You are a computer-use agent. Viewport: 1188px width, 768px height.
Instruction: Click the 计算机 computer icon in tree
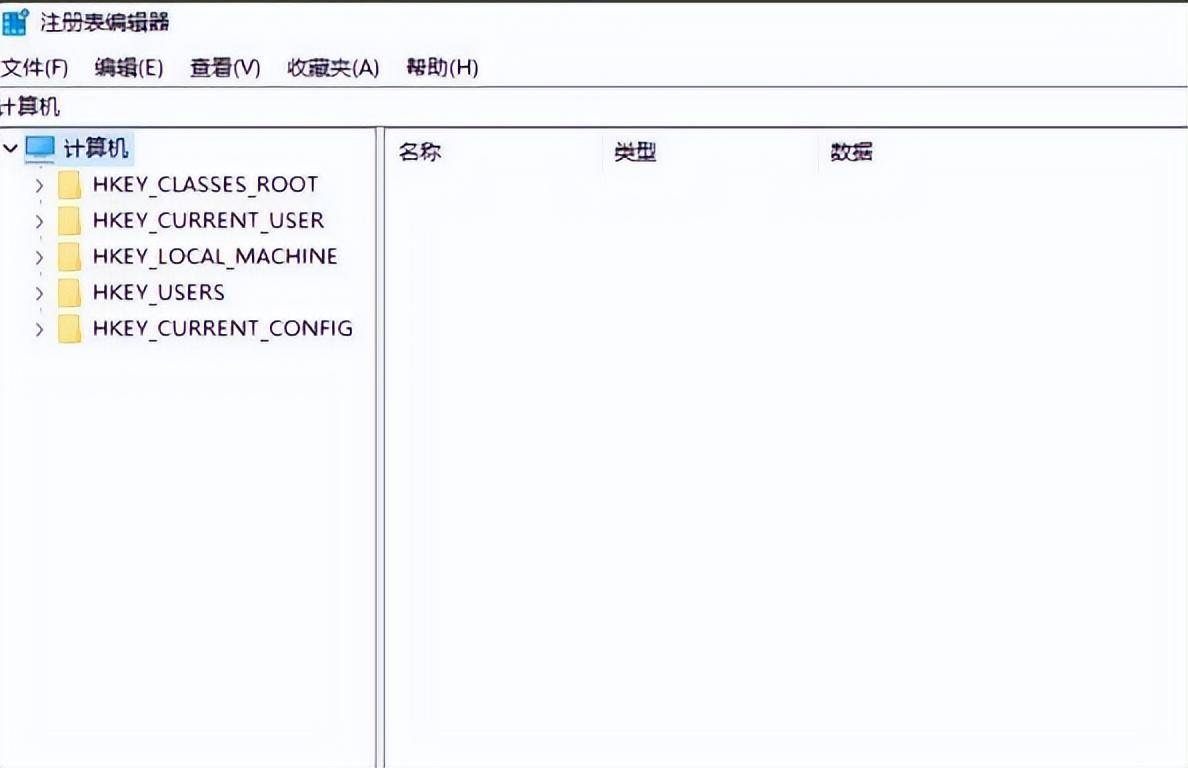40,148
